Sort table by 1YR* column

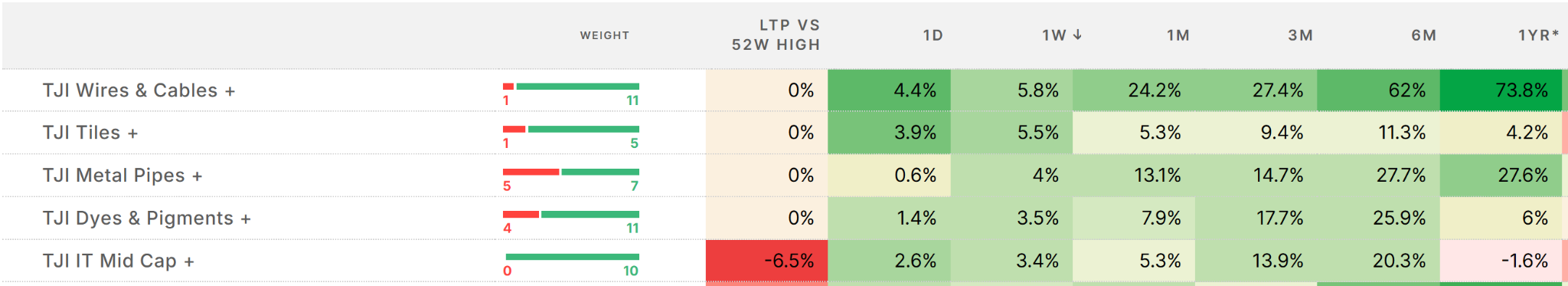(x=1538, y=35)
